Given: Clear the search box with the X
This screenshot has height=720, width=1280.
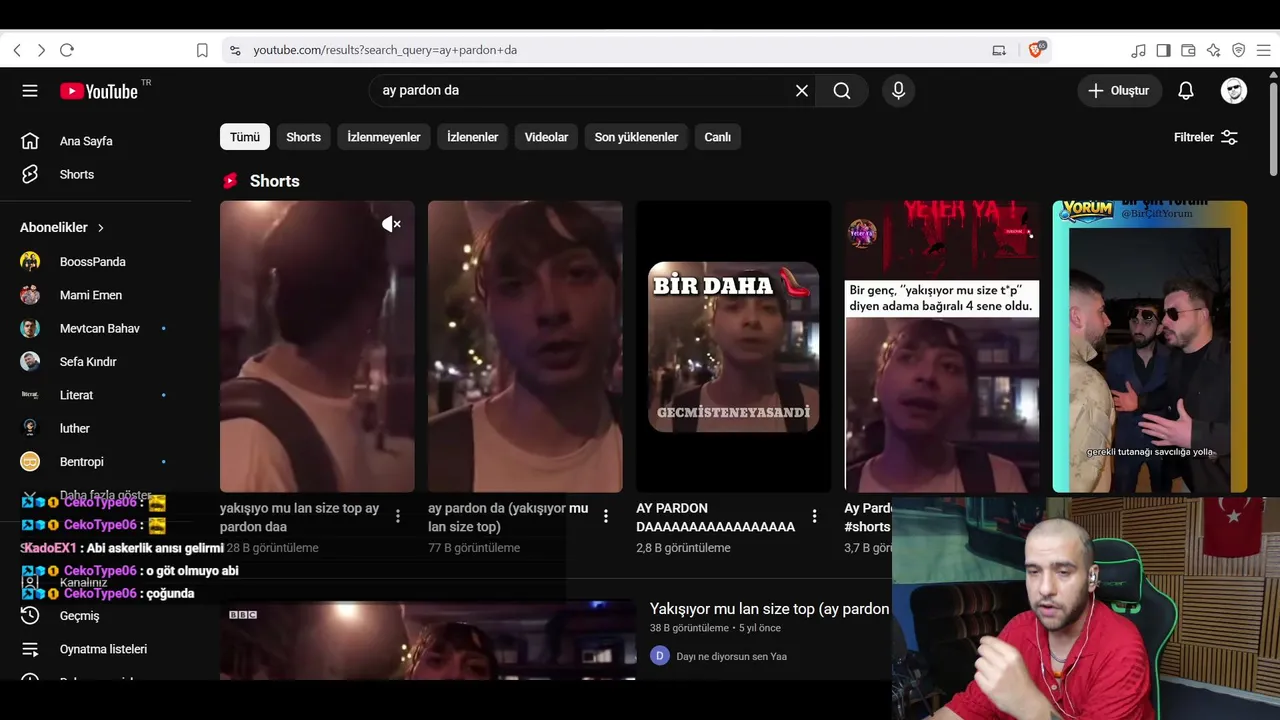Looking at the screenshot, I should coord(802,91).
